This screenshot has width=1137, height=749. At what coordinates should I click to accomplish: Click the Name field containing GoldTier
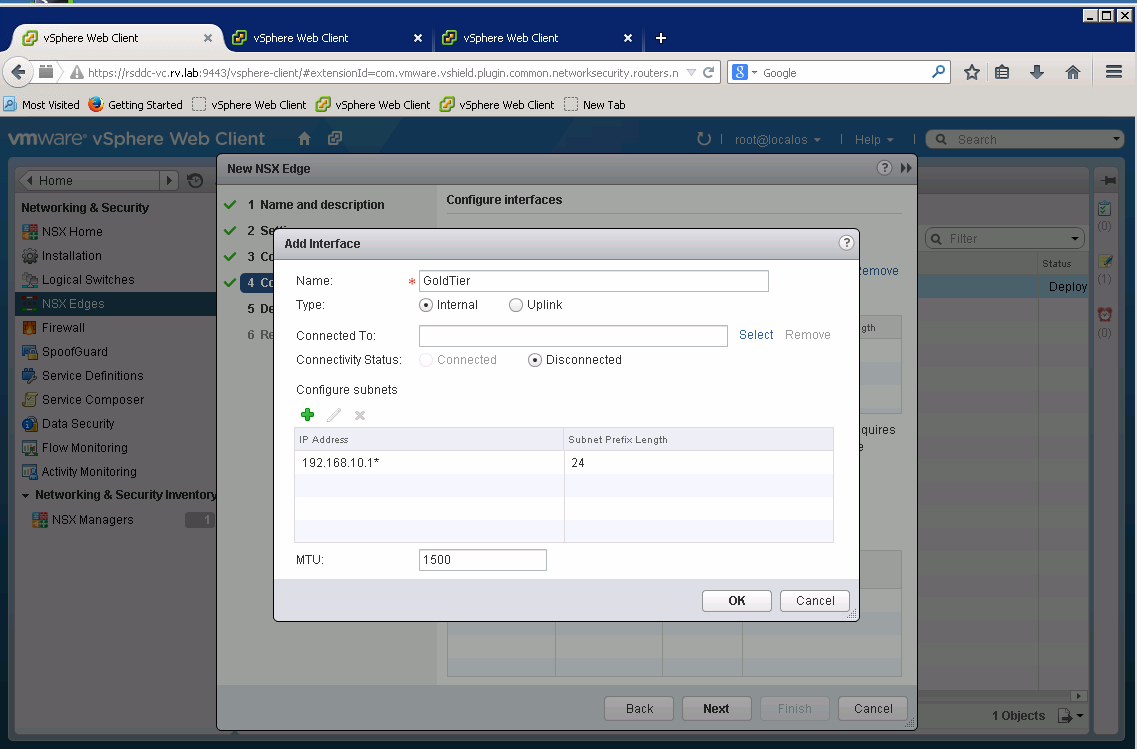[x=593, y=281]
